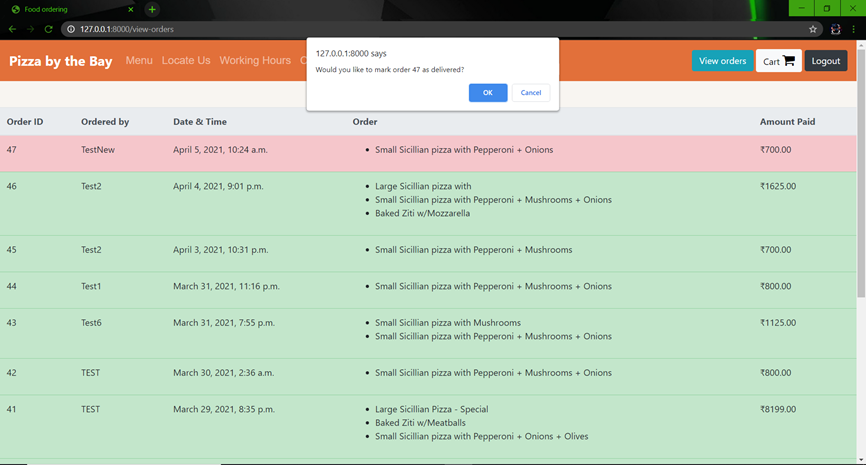Click April 5, 2021, 10:24 a.m. date
The height and width of the screenshot is (465, 866).
(220, 150)
